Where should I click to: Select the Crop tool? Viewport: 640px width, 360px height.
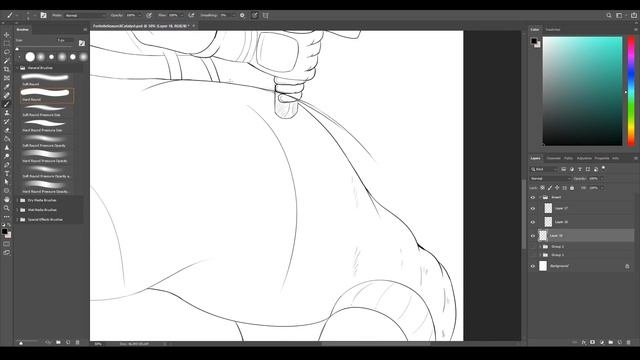point(7,69)
